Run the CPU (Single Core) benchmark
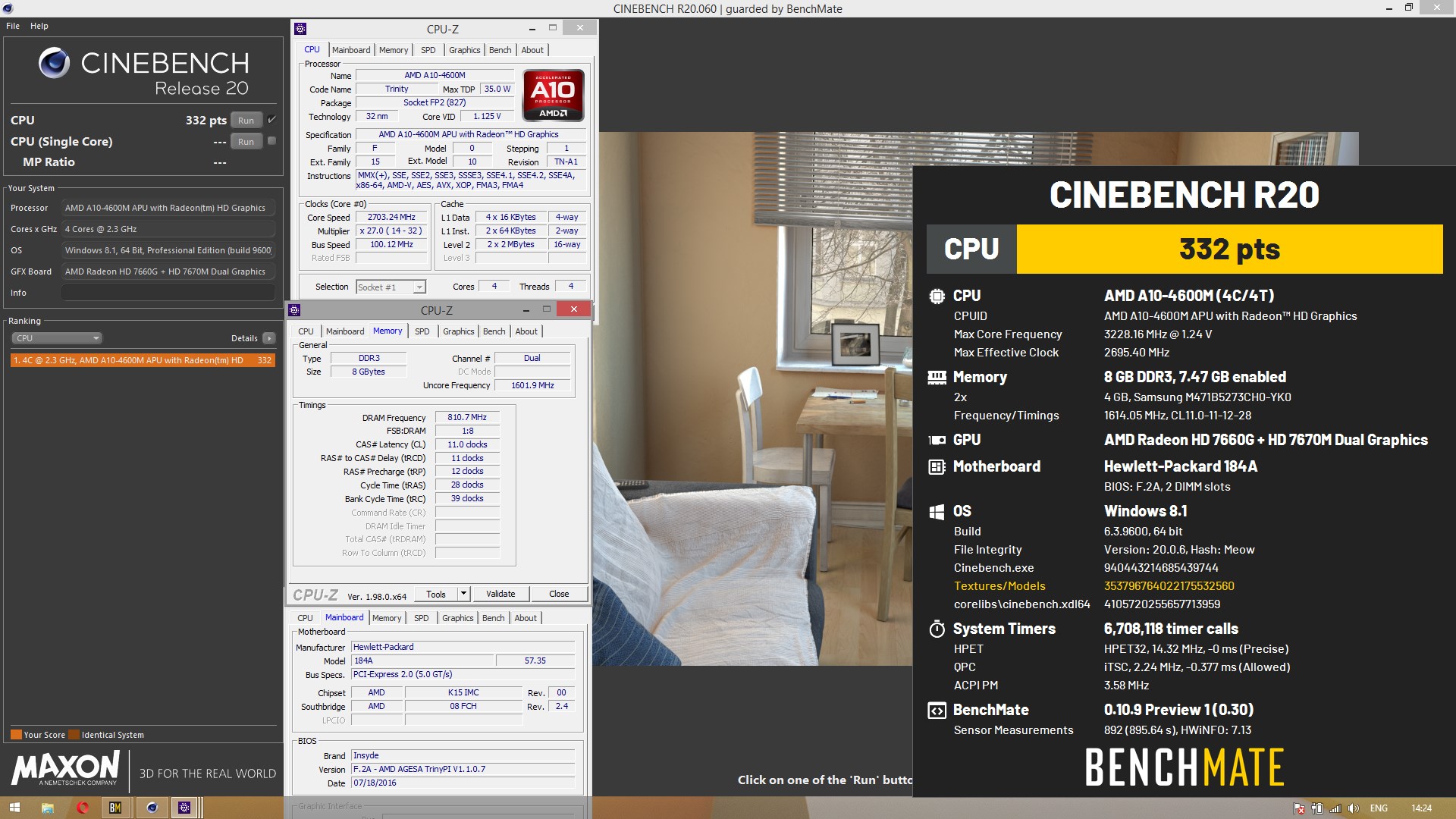This screenshot has width=1456, height=819. point(246,141)
